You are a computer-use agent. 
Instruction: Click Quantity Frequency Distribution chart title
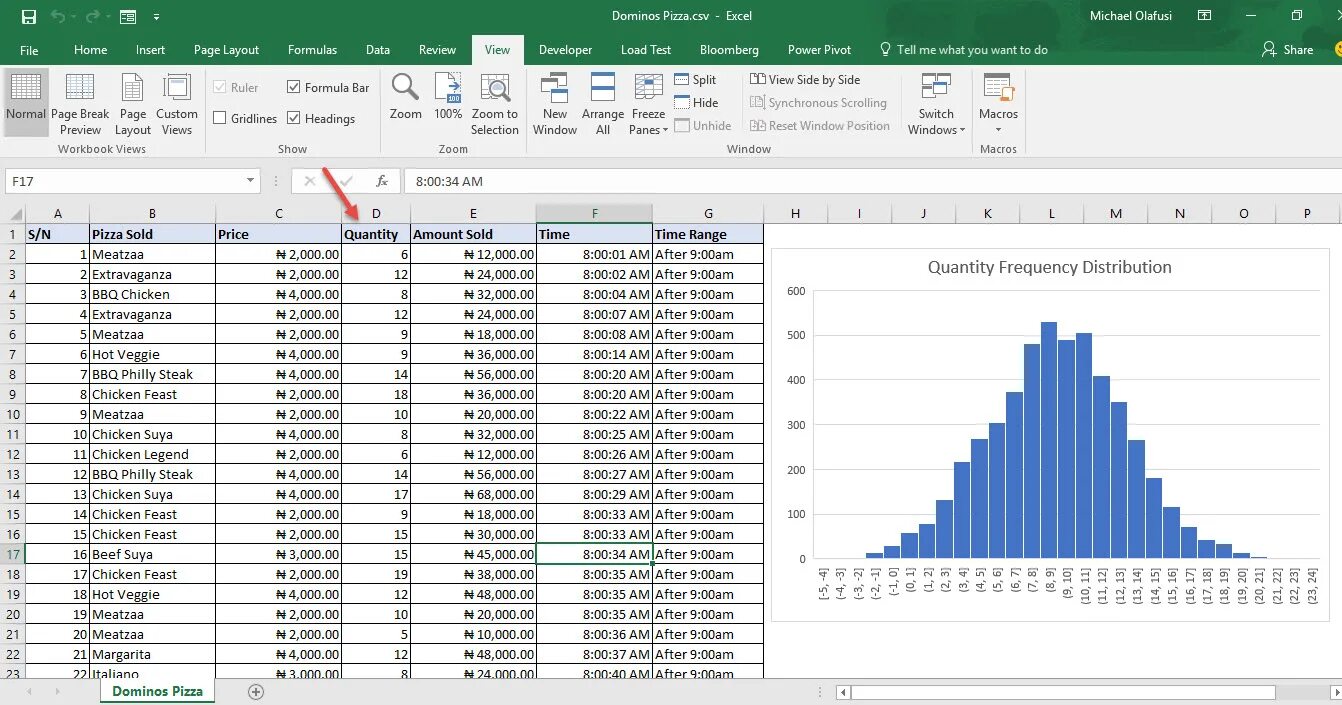[1049, 267]
